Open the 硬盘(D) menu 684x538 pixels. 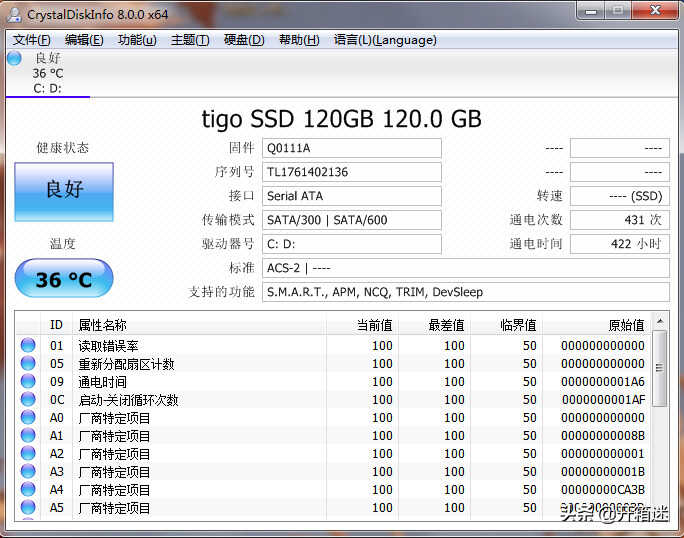click(244, 40)
